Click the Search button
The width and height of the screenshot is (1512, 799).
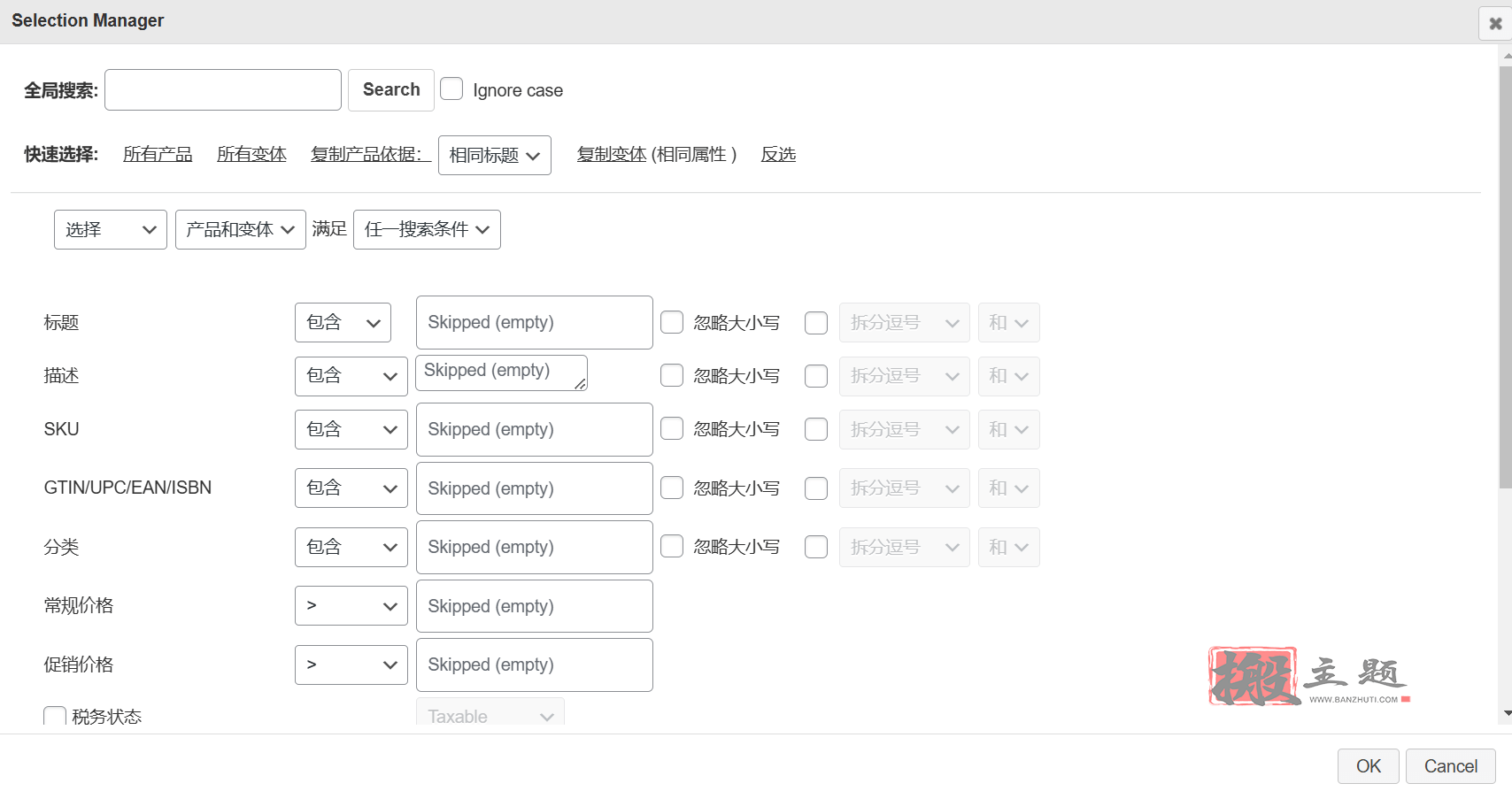point(391,90)
